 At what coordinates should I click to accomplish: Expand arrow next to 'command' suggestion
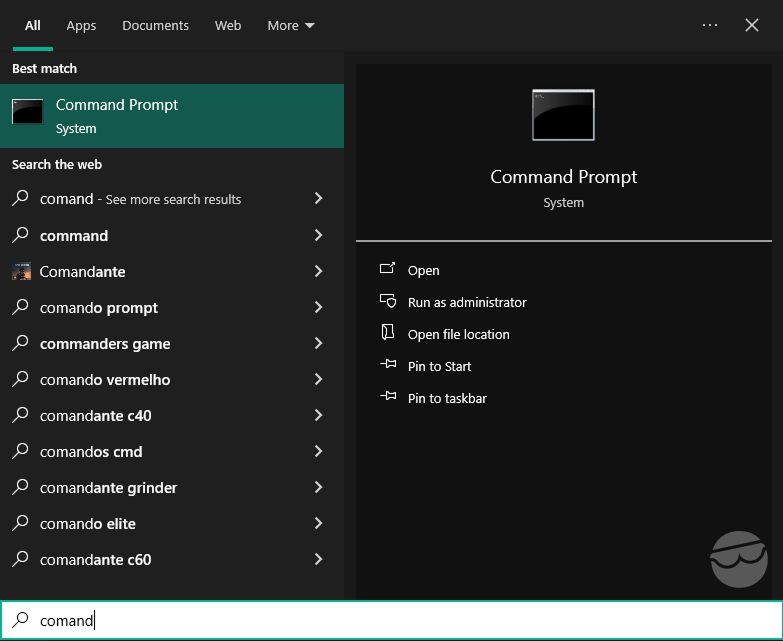coord(319,235)
